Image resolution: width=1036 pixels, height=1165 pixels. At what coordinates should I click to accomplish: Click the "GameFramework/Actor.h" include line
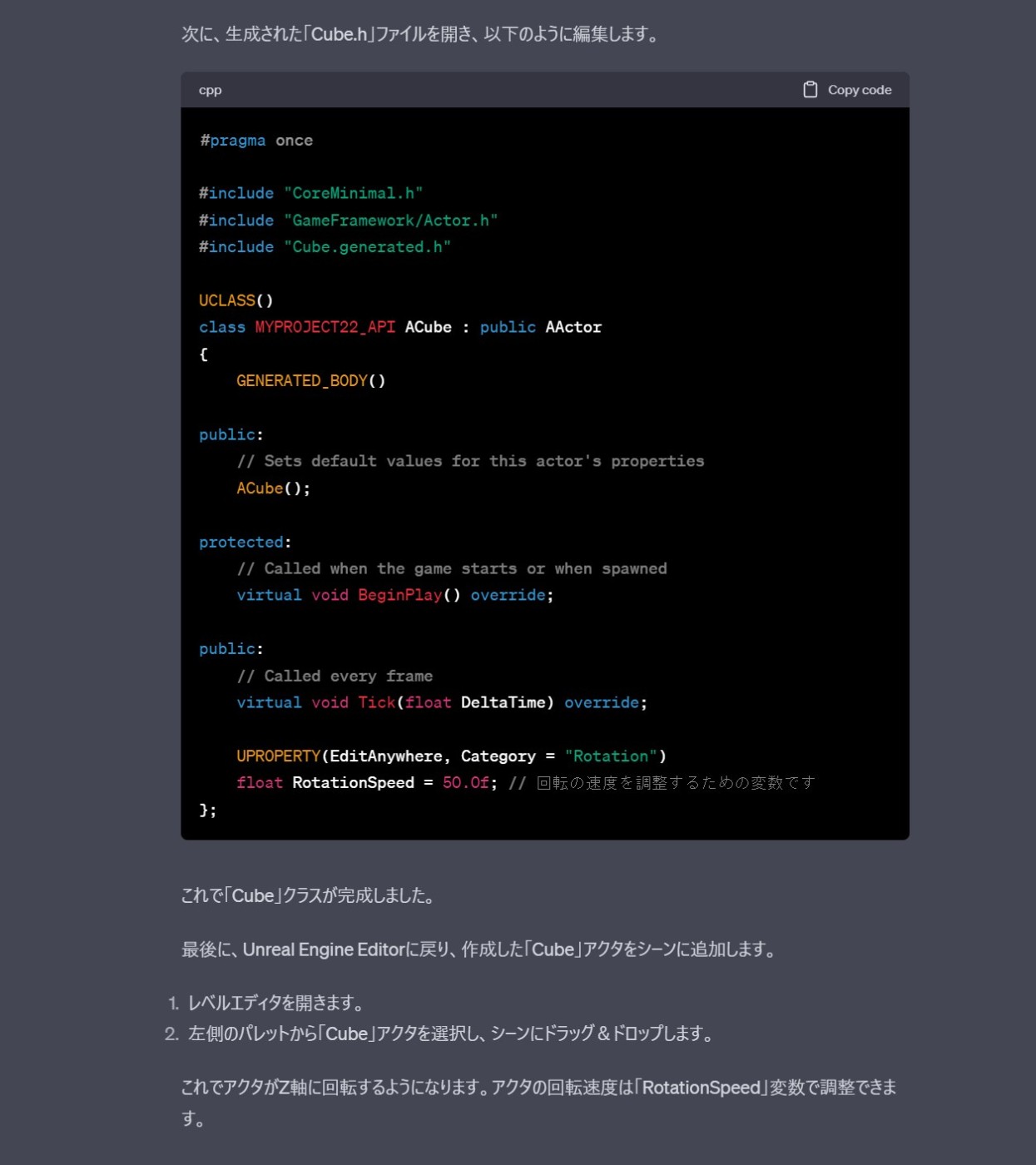pyautogui.click(x=348, y=221)
